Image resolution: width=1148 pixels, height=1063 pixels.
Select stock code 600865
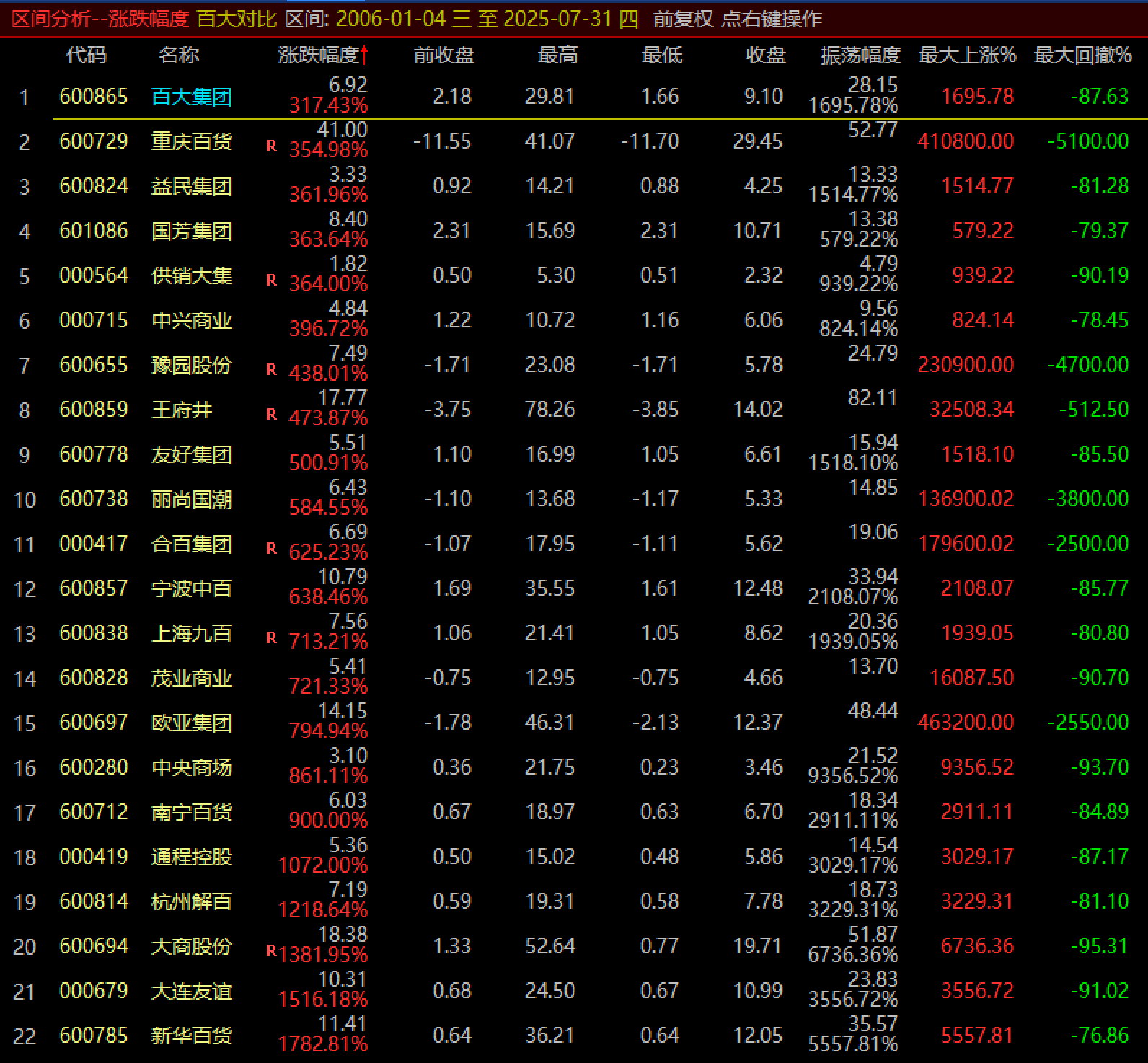(x=94, y=97)
